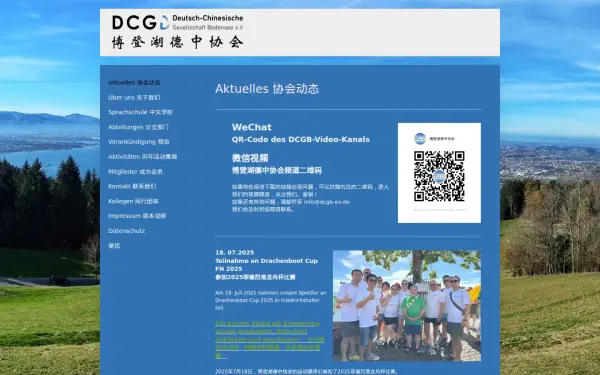Image resolution: width=600 pixels, height=375 pixels.
Task: Go to the Mitglieder page
Action: pyautogui.click(x=135, y=172)
